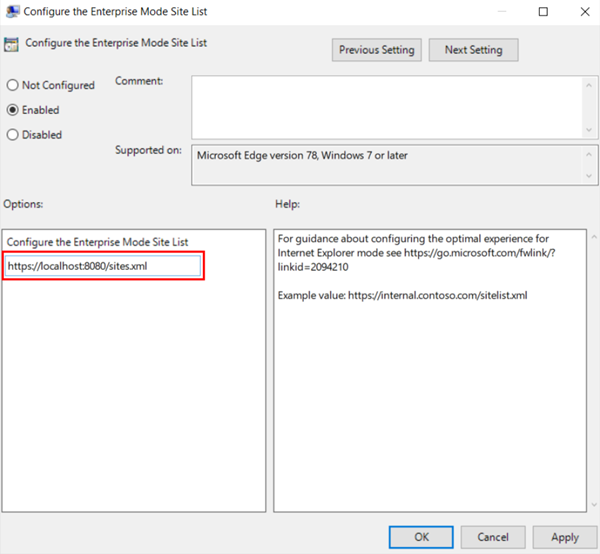
Task: Click the Help pane scroll up arrow
Action: [594, 237]
